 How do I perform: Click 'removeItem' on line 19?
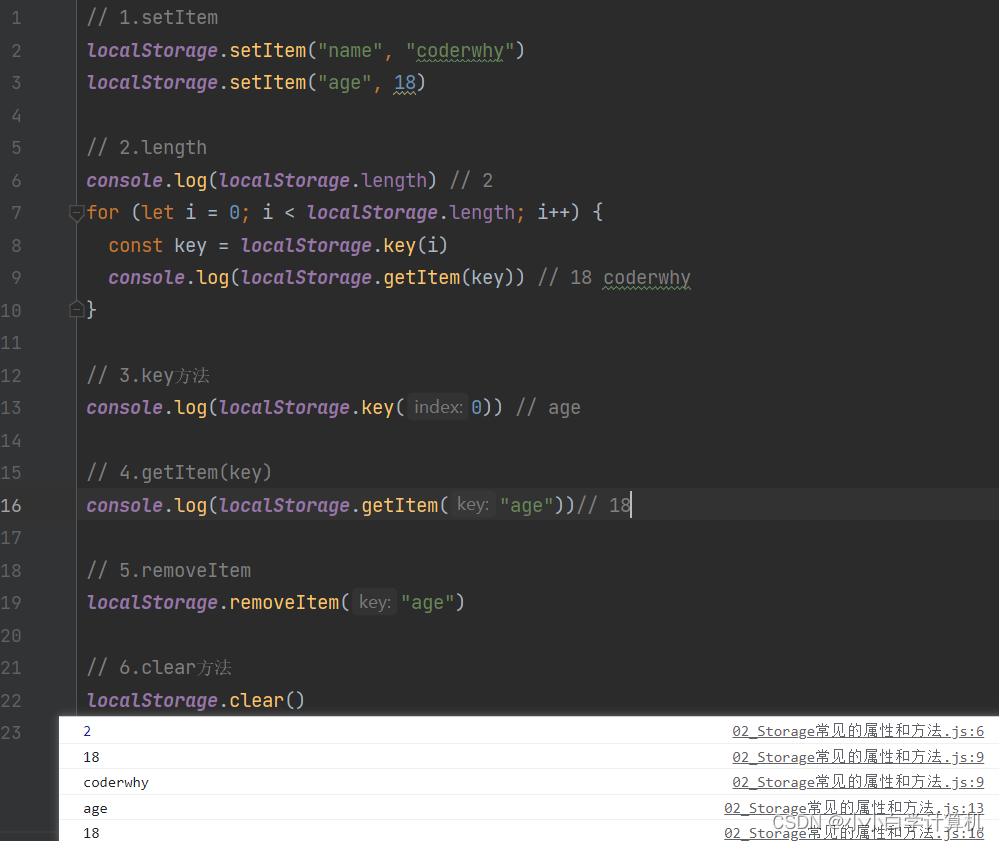coord(284,602)
